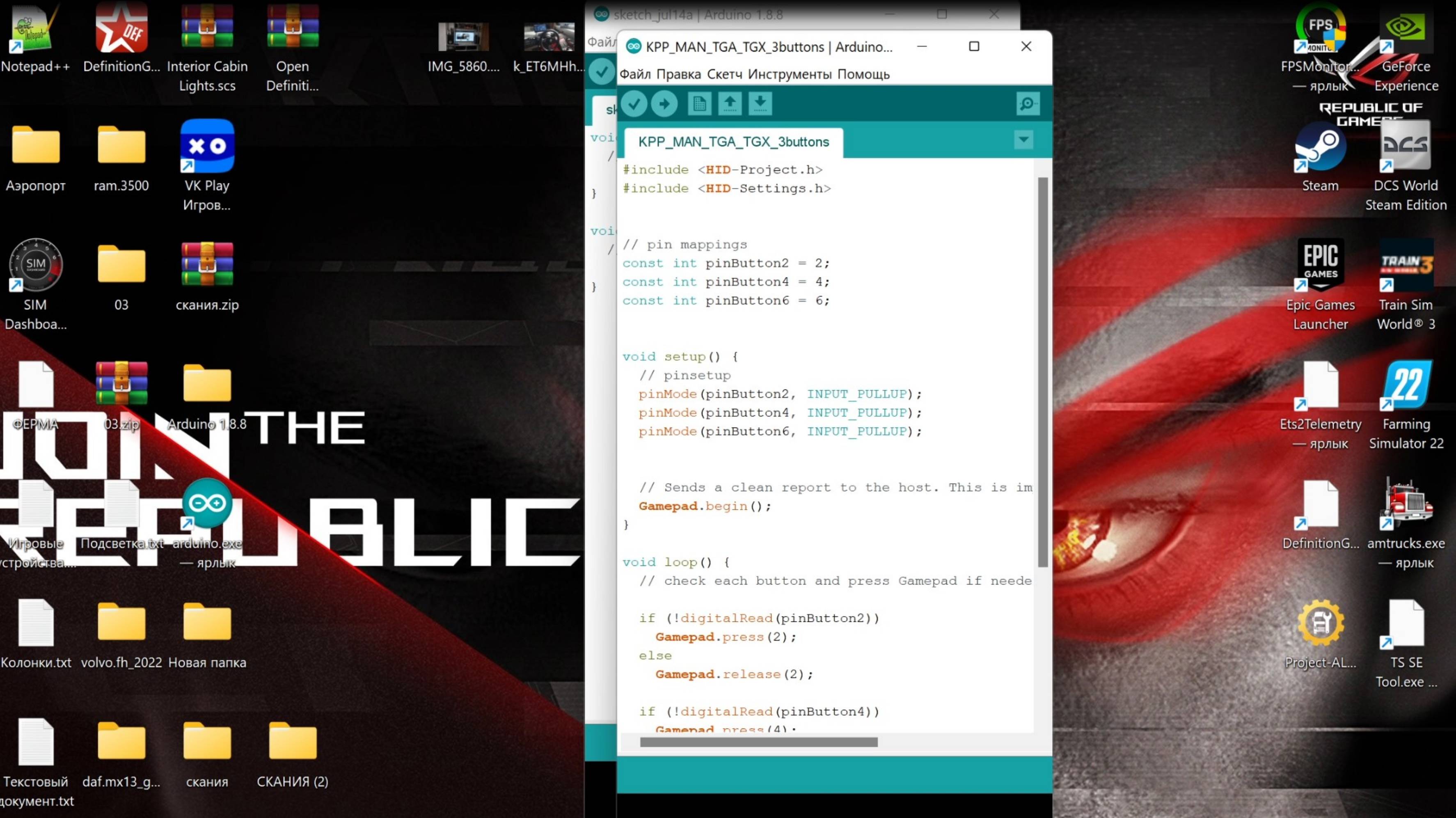The width and height of the screenshot is (1456, 818).
Task: Open the Скетч menu
Action: click(x=724, y=75)
